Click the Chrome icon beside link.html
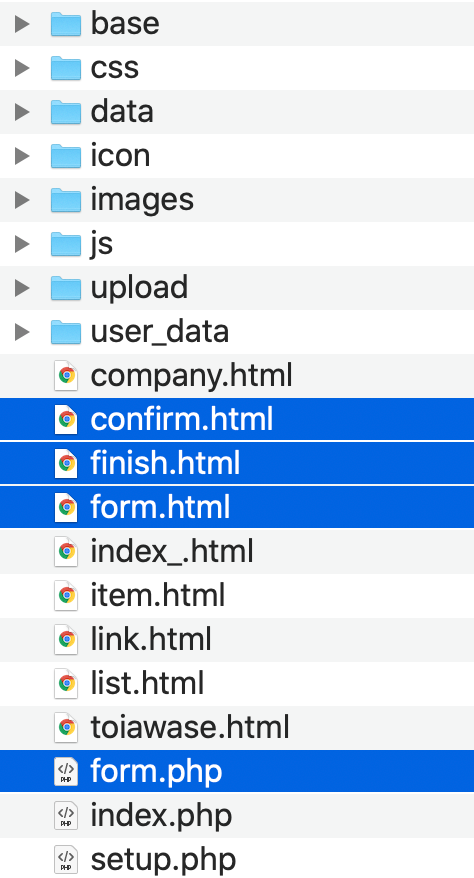This screenshot has height=878, width=474. (x=66, y=639)
